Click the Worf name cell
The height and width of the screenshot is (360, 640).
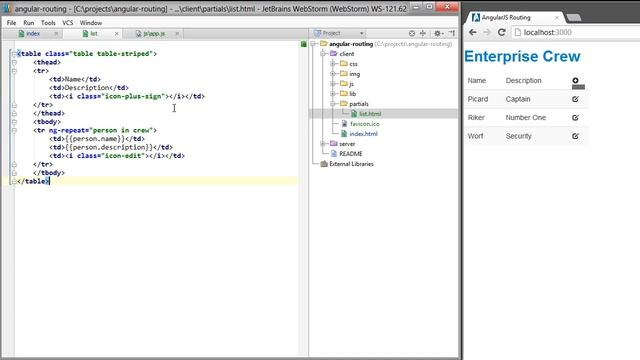[x=476, y=136]
